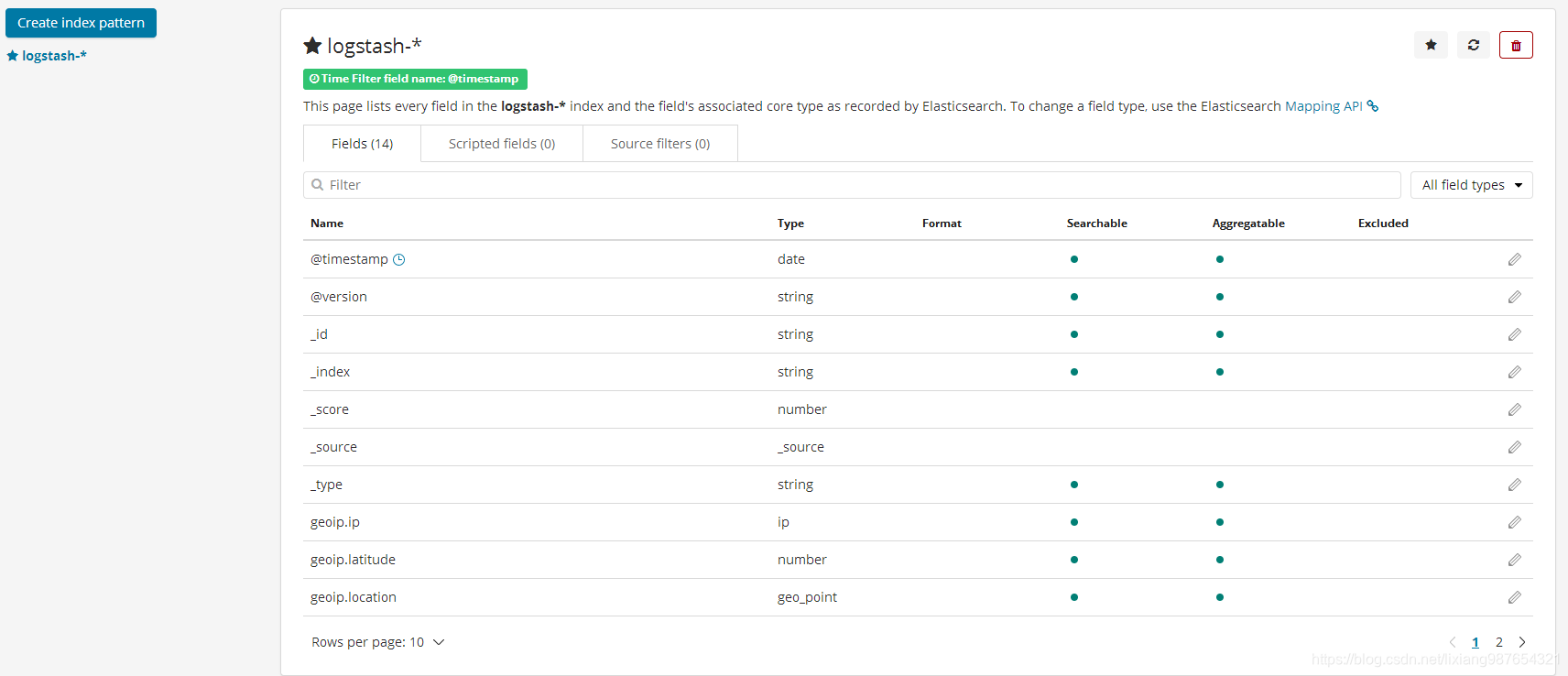Edit the _score field pencil icon
This screenshot has width=1568, height=676.
1515,409
